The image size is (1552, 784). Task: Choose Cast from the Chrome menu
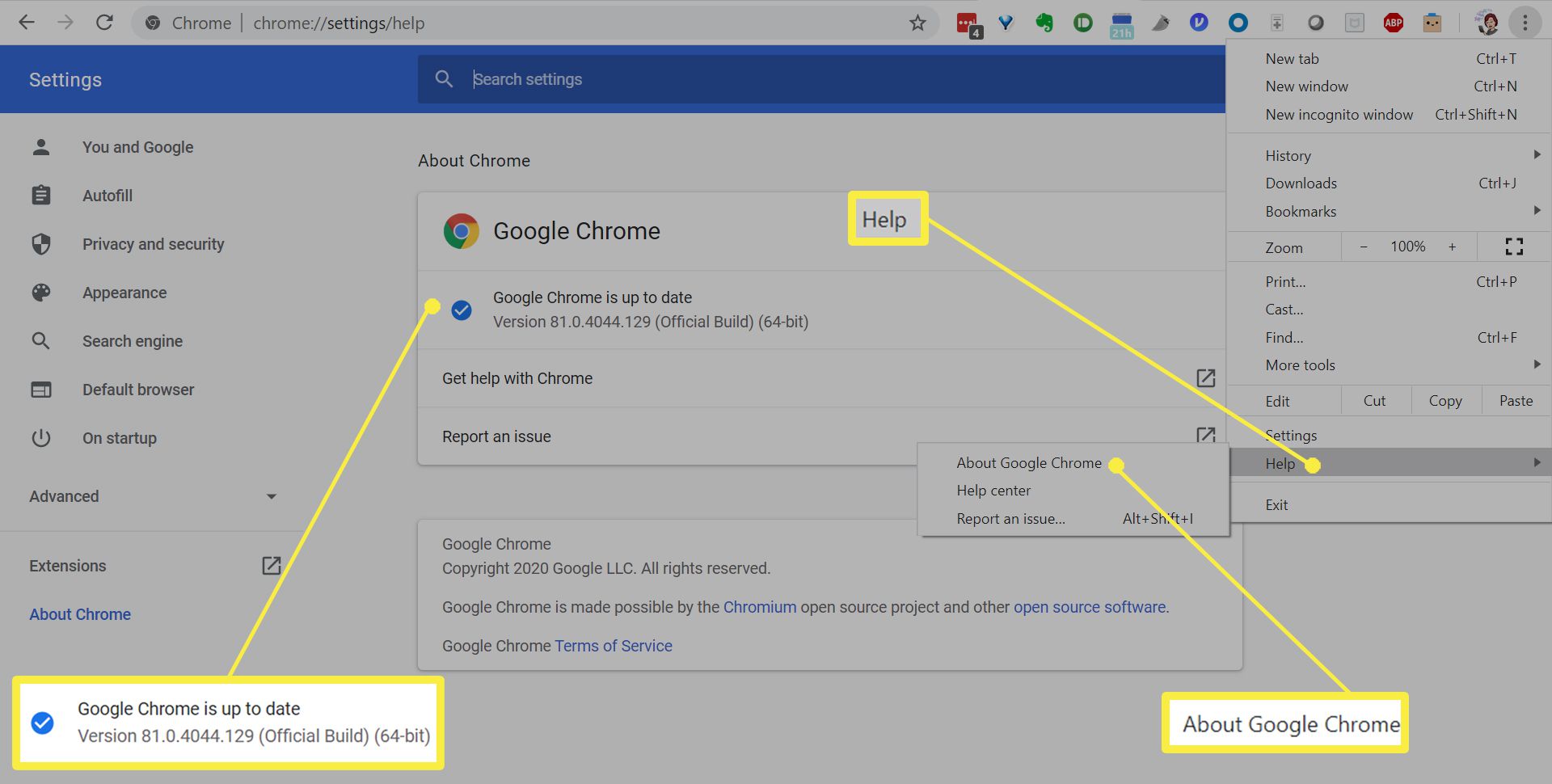(1390, 310)
